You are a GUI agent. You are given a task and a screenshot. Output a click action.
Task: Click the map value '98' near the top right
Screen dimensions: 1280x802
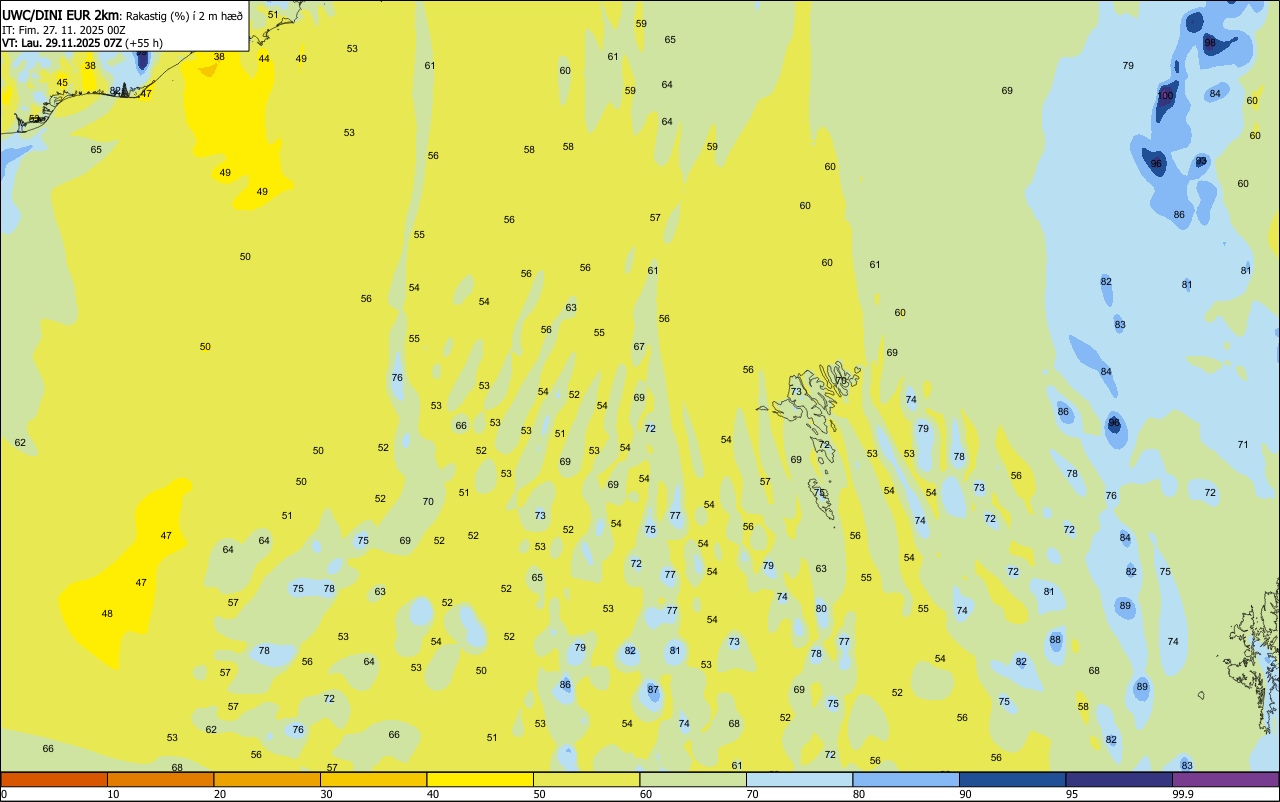[x=1210, y=42]
